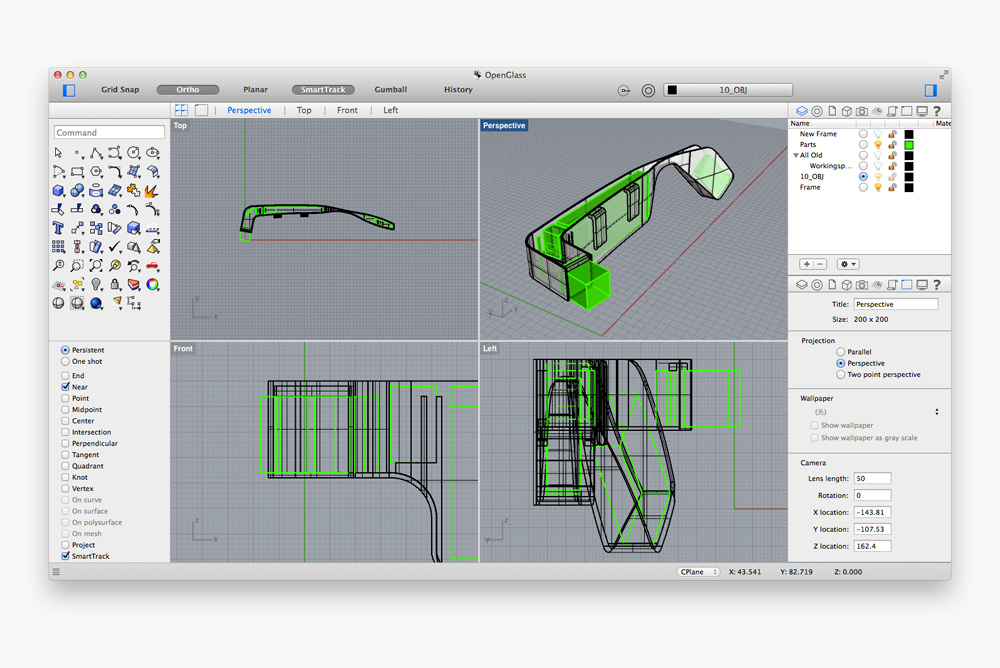The image size is (1000, 668).
Task: Toggle visibility lightbulb of Parts layer
Action: coord(878,145)
